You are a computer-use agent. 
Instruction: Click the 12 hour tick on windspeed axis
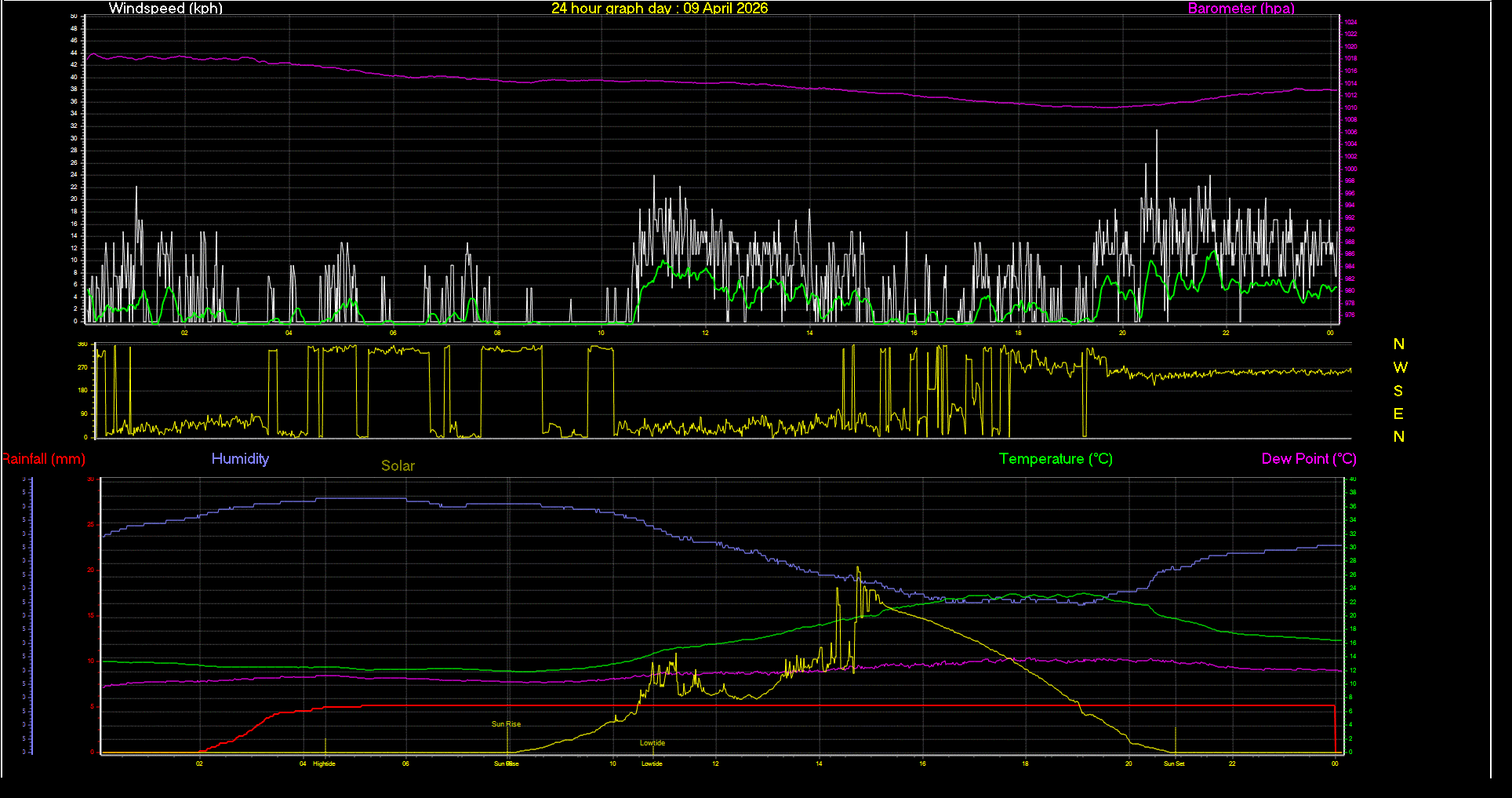(705, 333)
